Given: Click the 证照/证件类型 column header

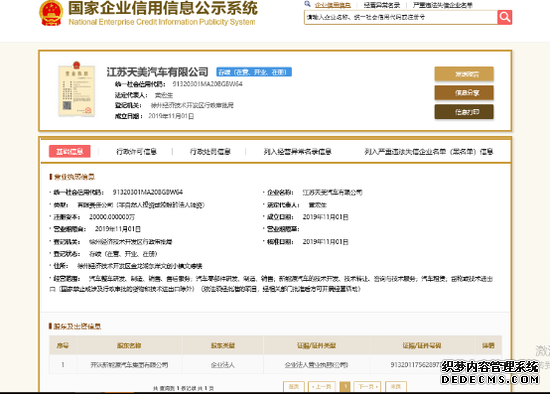Looking at the screenshot, I should (x=316, y=346).
